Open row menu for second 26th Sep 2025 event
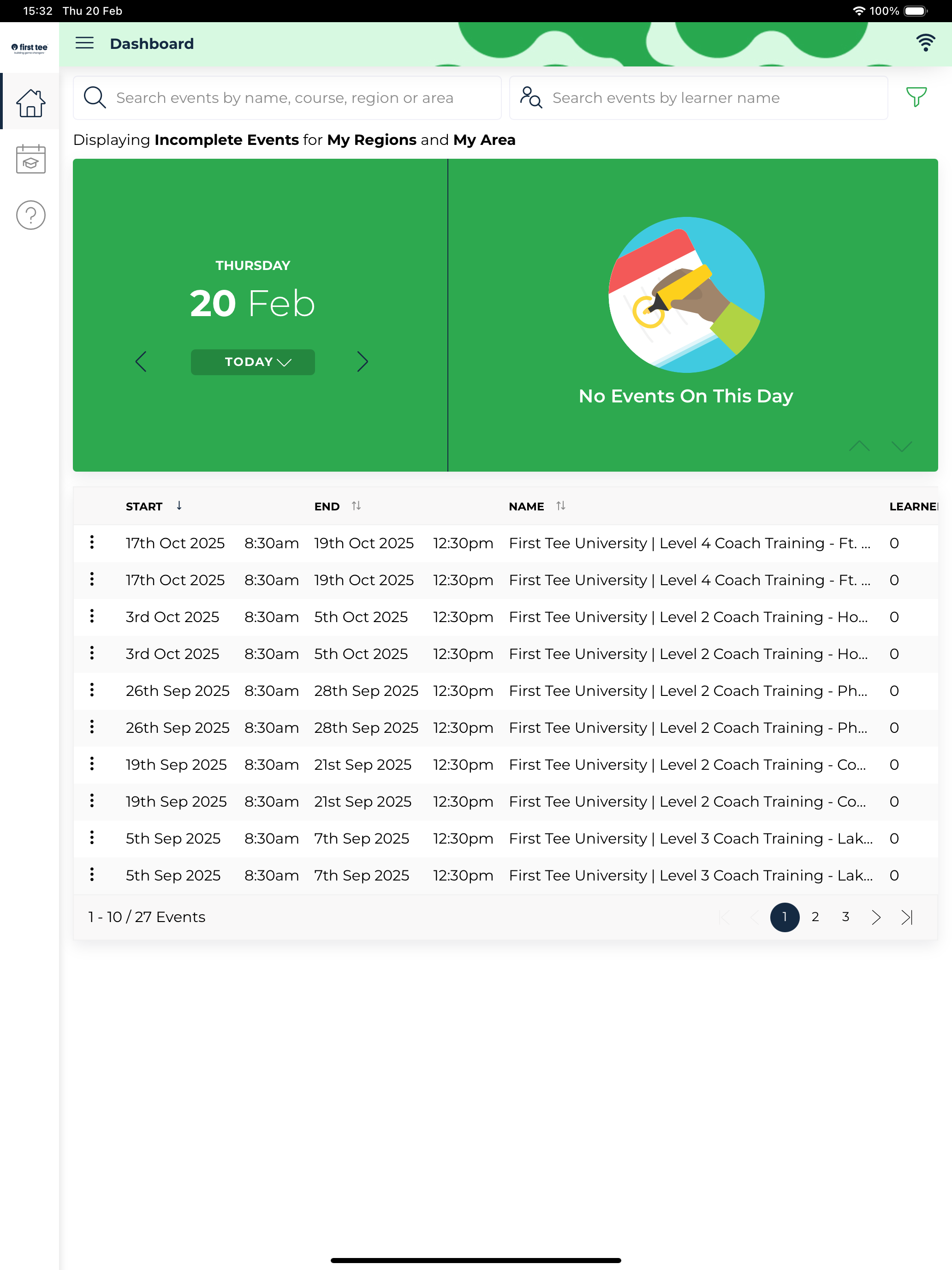Screen dimensions: 952x1270 92,727
